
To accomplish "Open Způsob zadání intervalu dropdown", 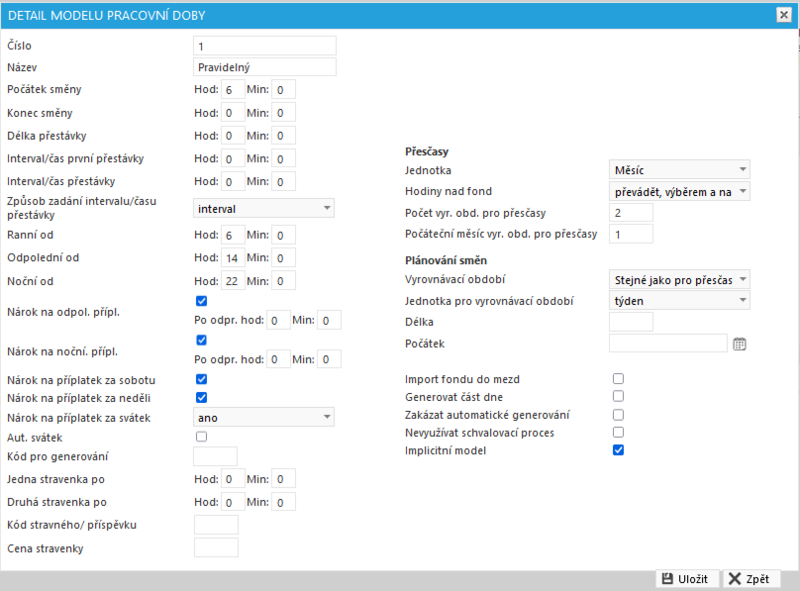I will (x=264, y=208).
